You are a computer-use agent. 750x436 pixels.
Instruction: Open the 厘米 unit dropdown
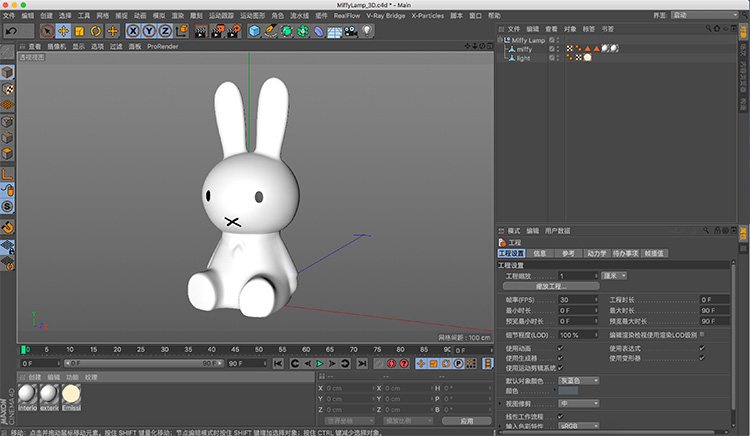tap(614, 276)
